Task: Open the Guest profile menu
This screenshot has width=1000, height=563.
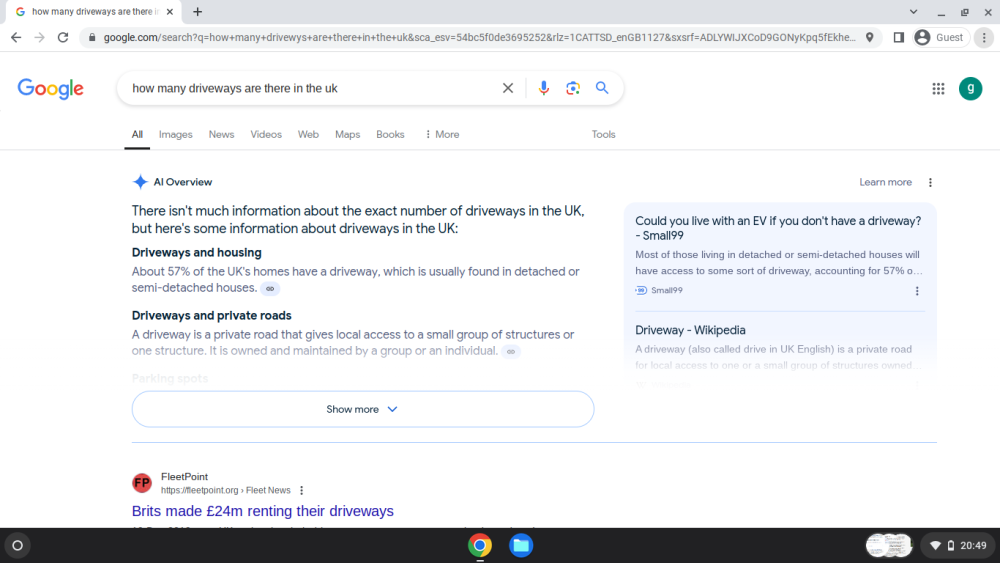Action: (941, 38)
